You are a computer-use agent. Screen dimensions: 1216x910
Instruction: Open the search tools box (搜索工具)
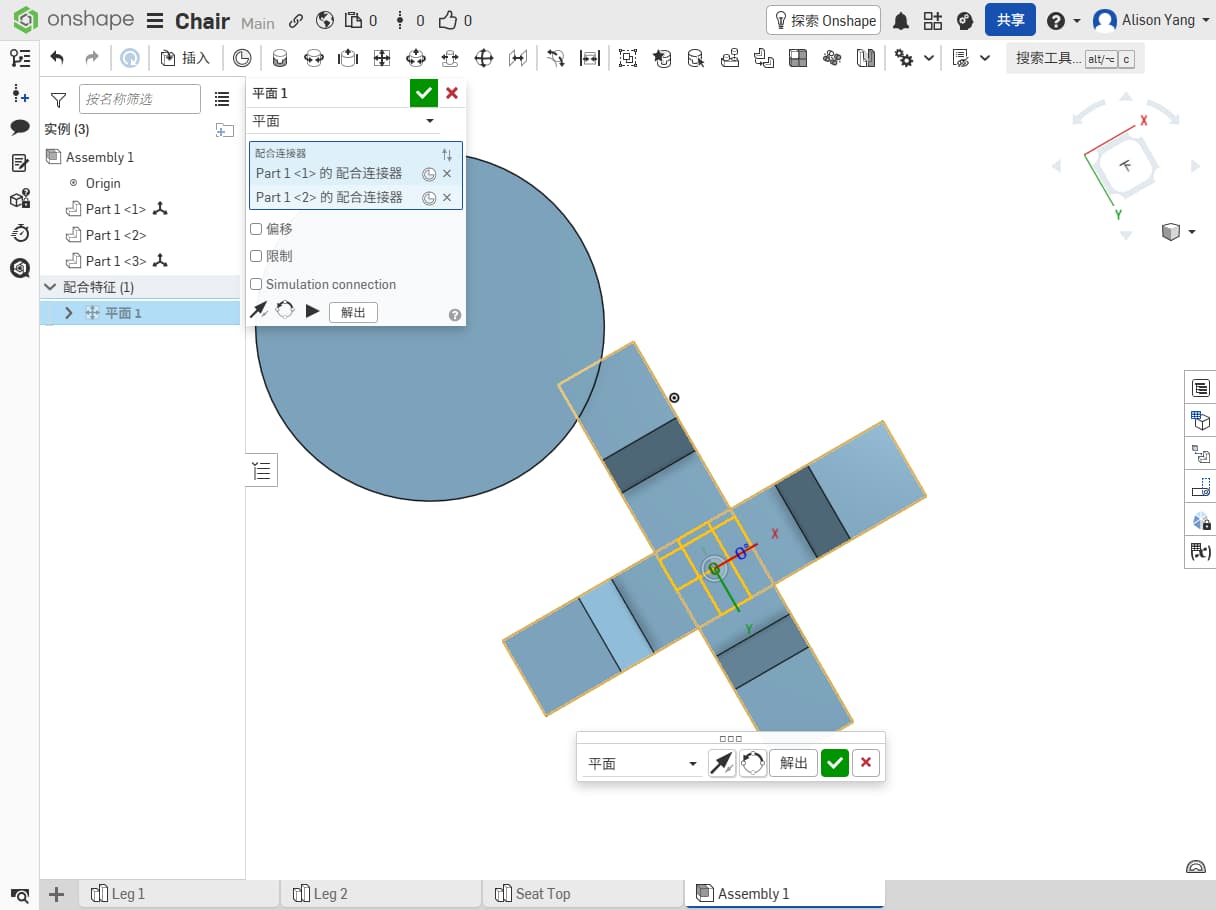(1075, 58)
